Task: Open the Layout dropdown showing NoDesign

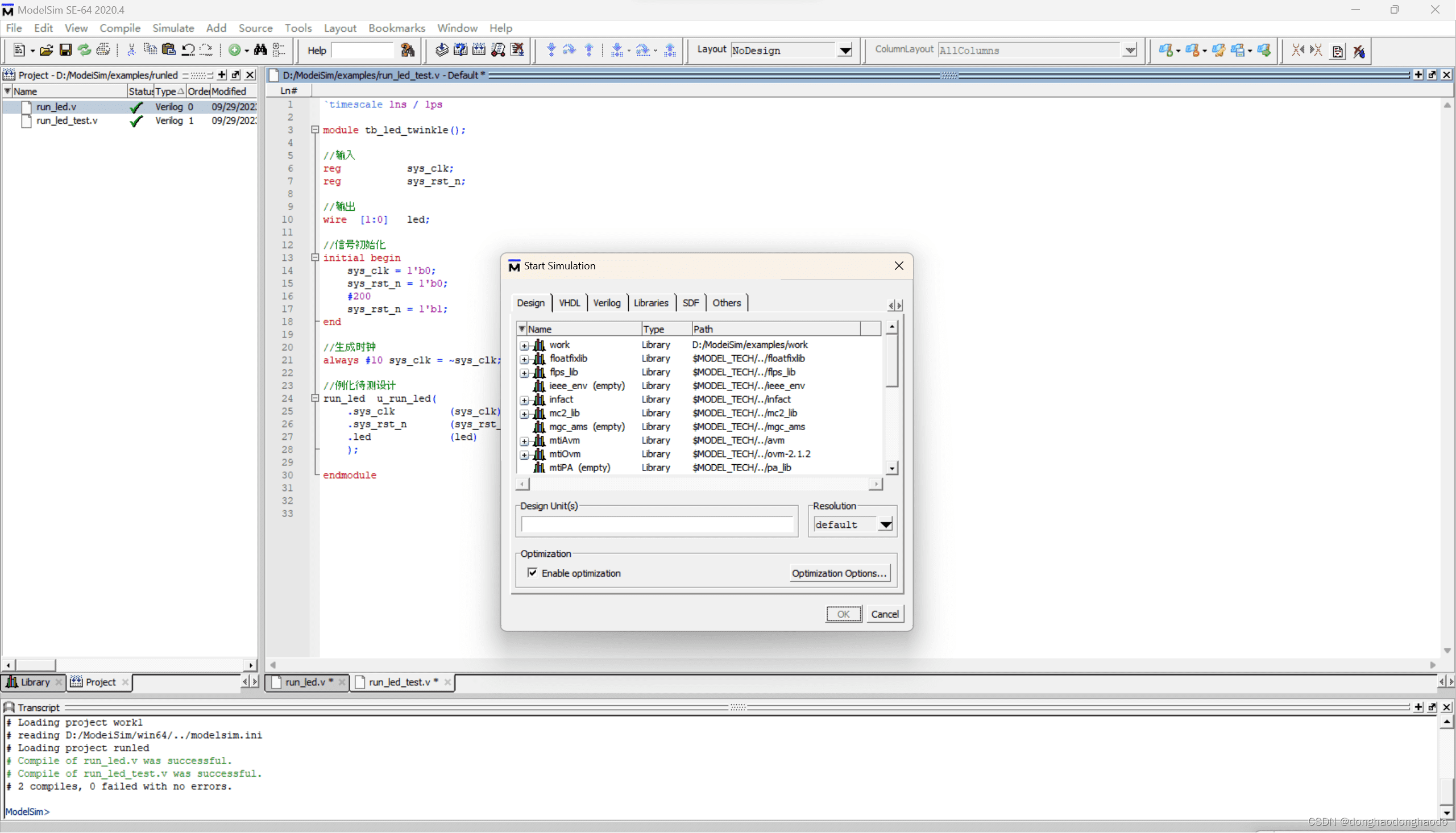Action: (845, 50)
